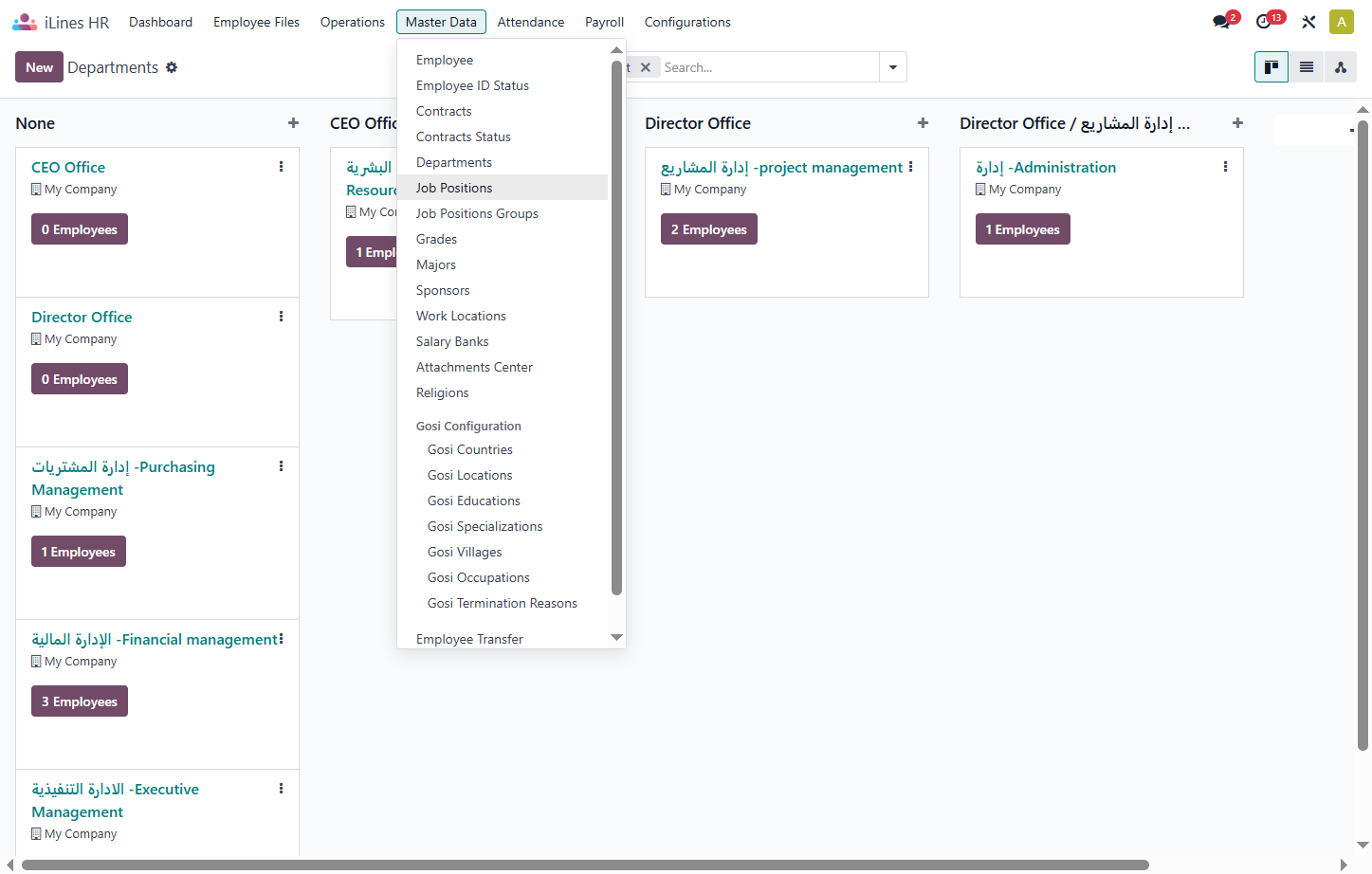Click the Search input field
Viewport: 1372px width, 874px height.
point(769,67)
